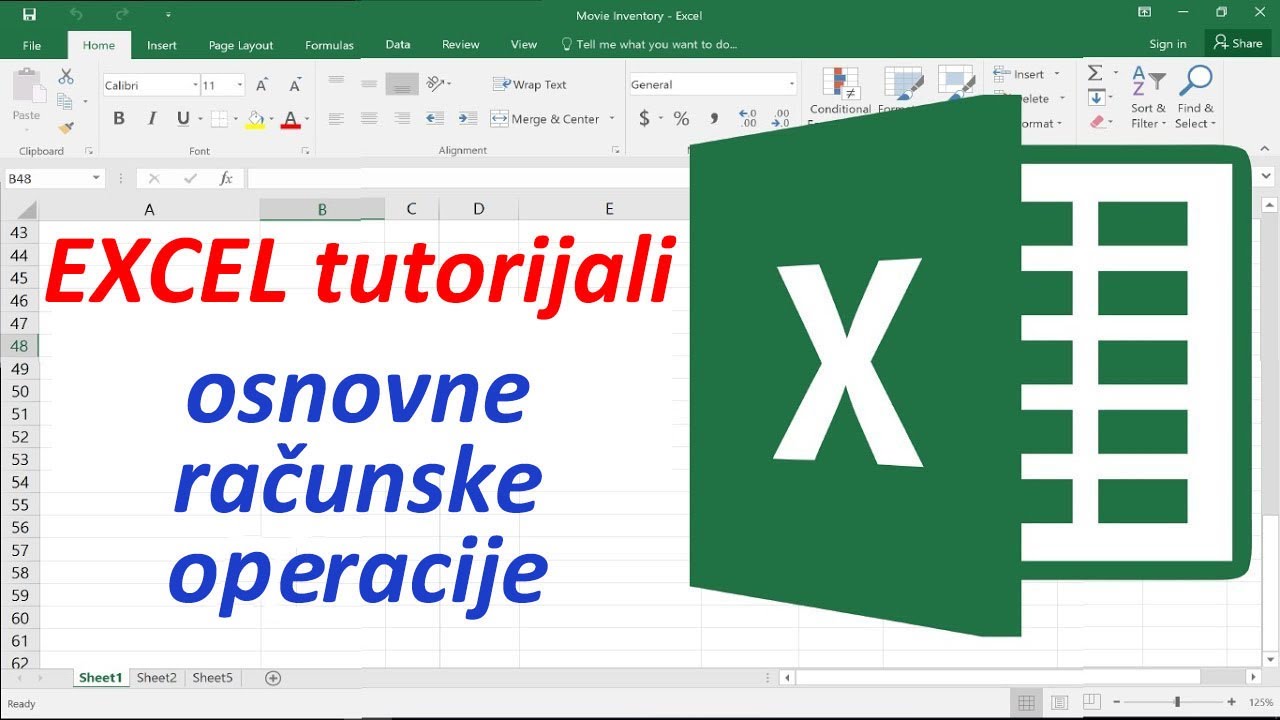Increase font size with larger A icon
1280x720 pixels.
(x=262, y=85)
